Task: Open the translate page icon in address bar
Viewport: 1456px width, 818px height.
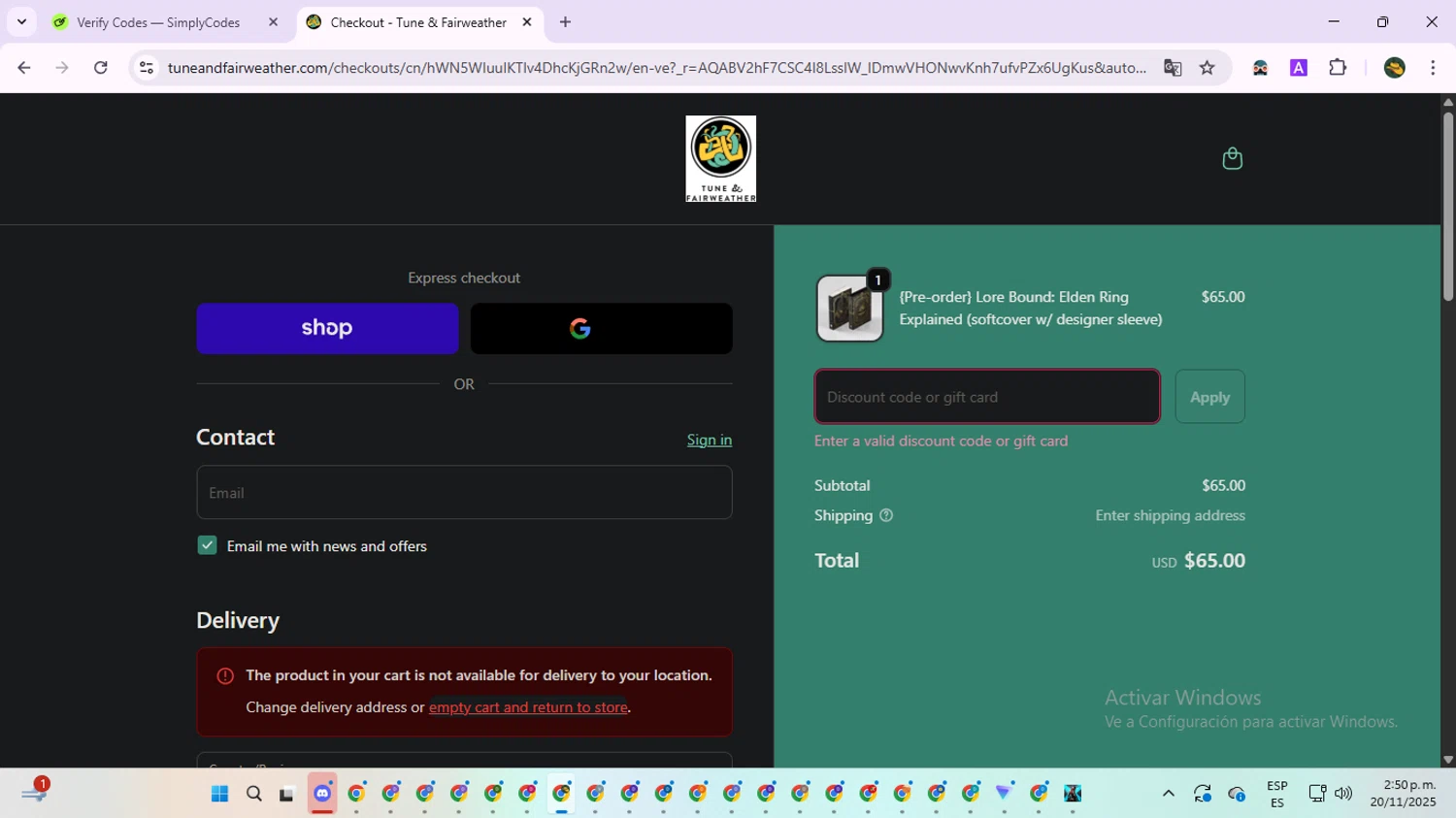Action: [1173, 68]
